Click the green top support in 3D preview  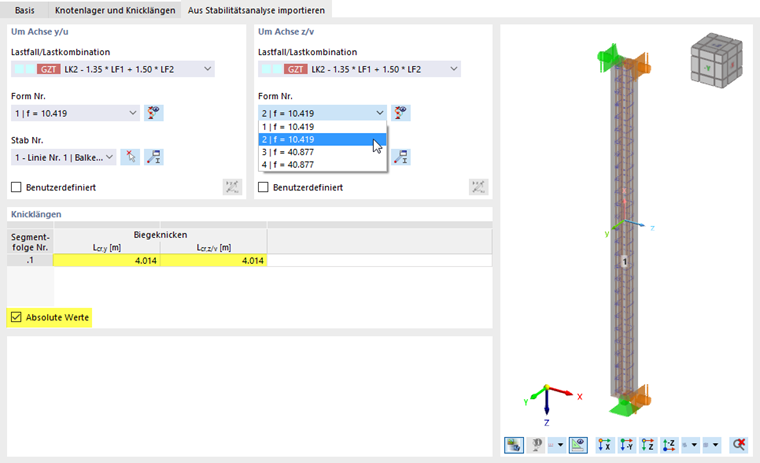click(609, 56)
